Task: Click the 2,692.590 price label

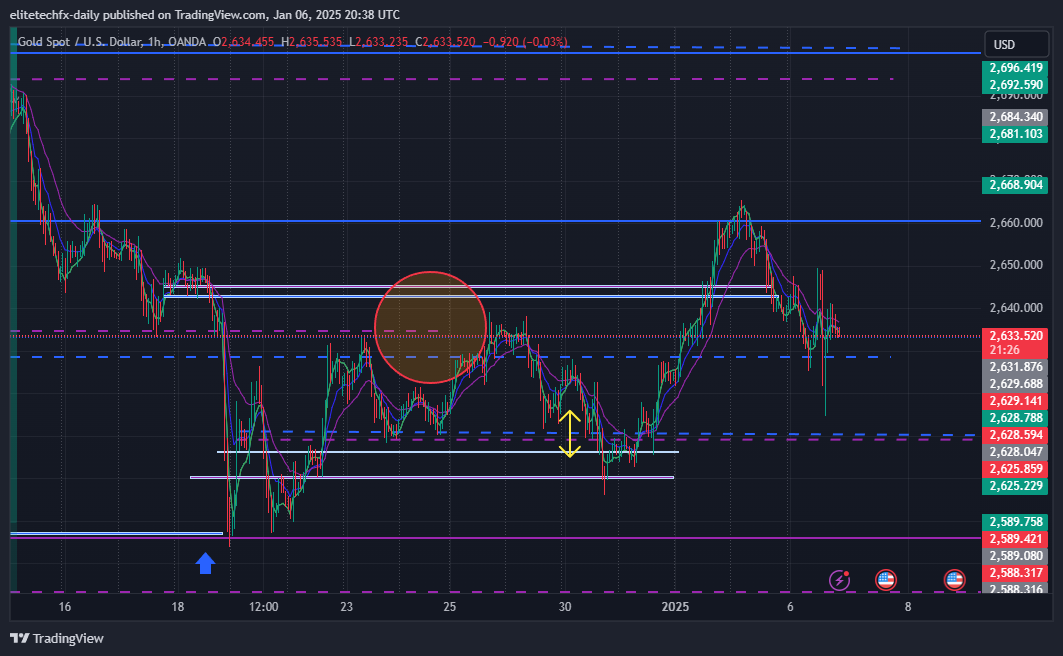Action: pos(1016,85)
